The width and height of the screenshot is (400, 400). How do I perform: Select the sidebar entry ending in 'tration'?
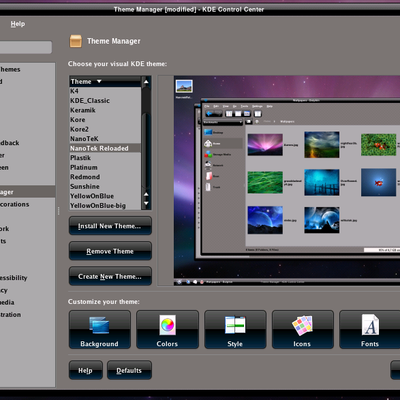[27, 315]
